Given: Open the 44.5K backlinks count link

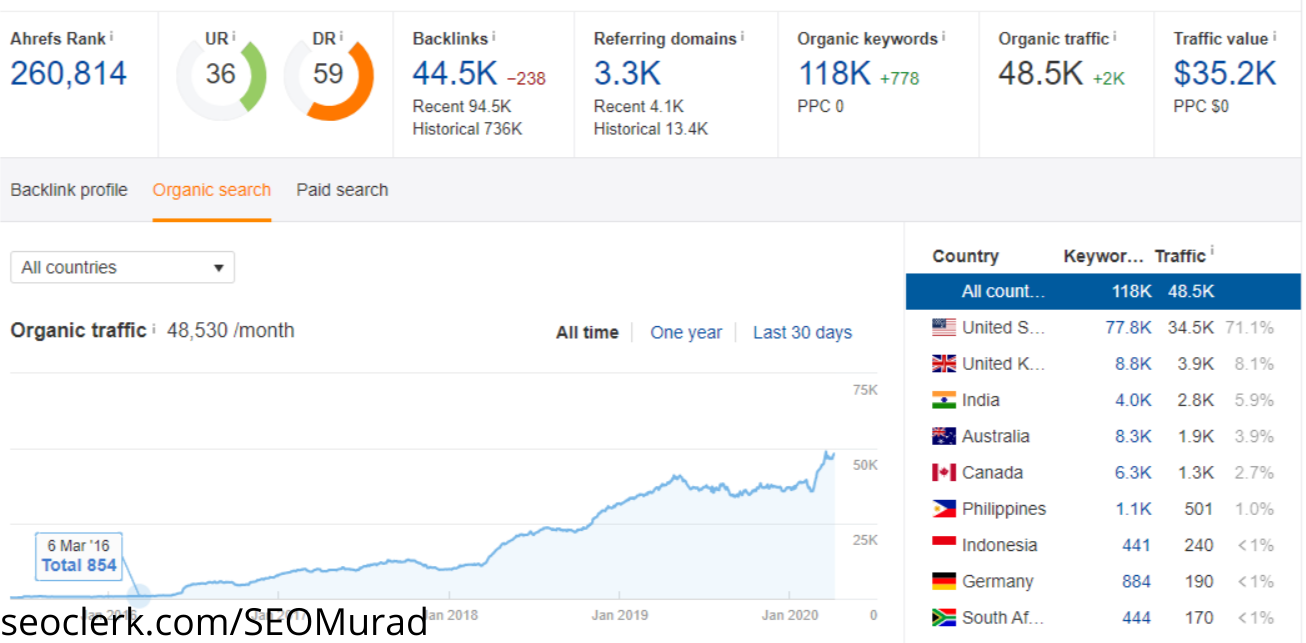Looking at the screenshot, I should [x=455, y=74].
